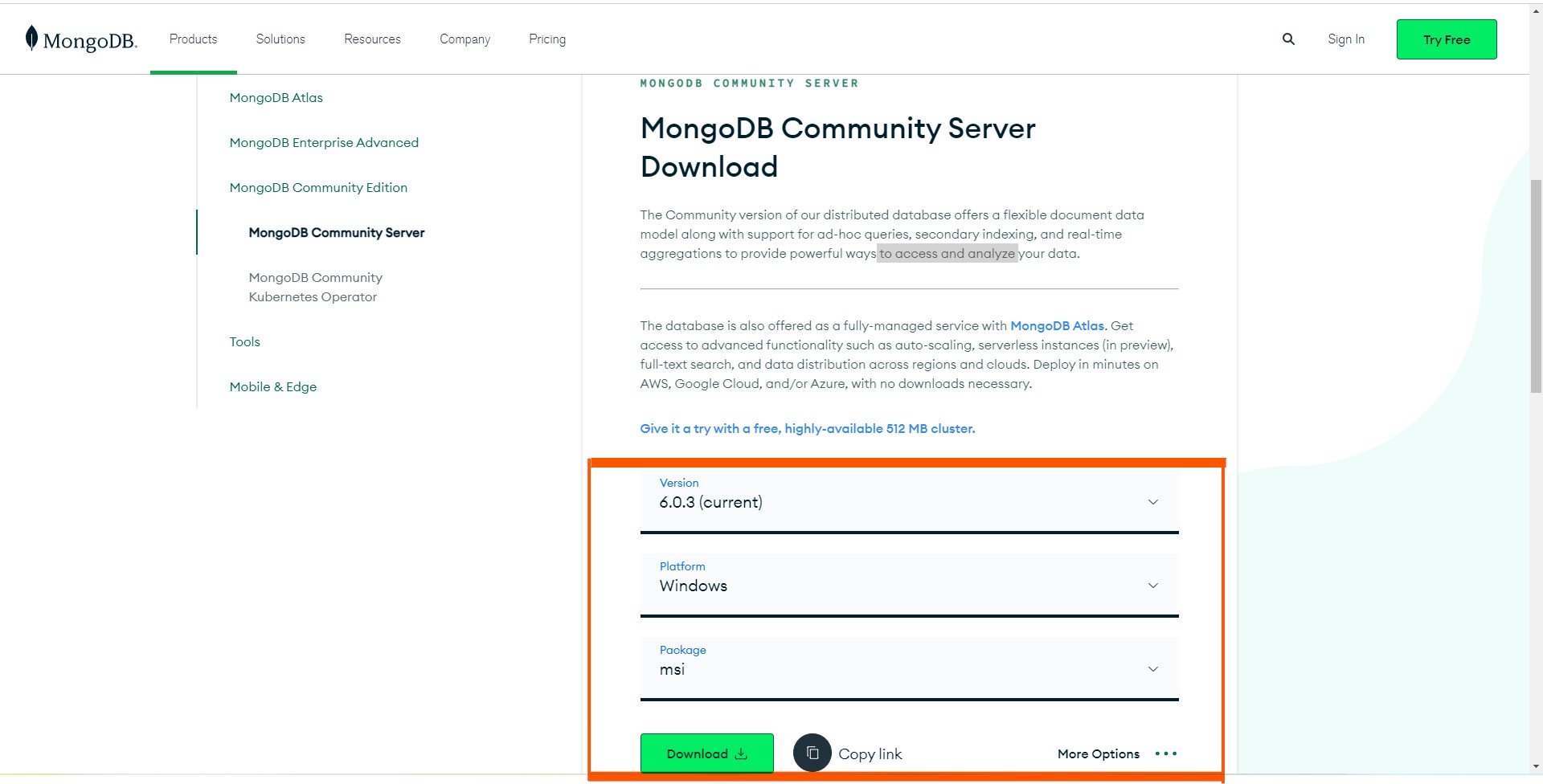Screen dimensions: 1543x784
Task: Click the page vertical scrollbar thumb
Action: click(1536, 285)
